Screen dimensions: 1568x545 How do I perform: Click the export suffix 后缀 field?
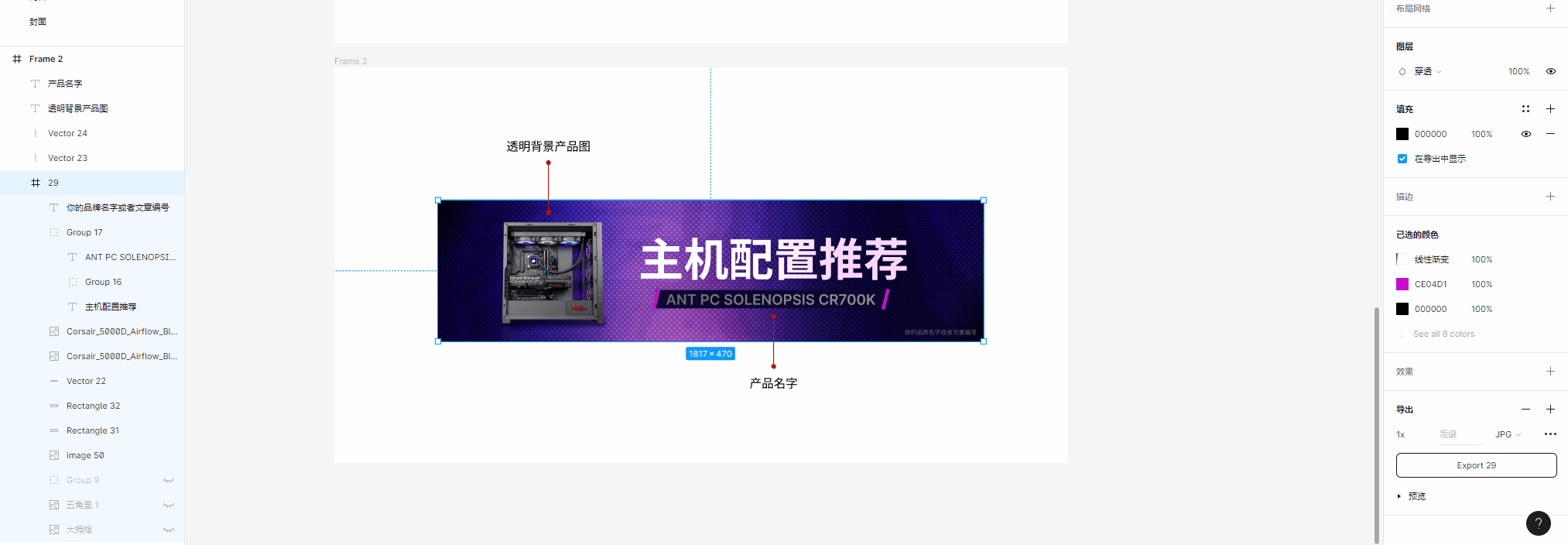pos(1460,434)
